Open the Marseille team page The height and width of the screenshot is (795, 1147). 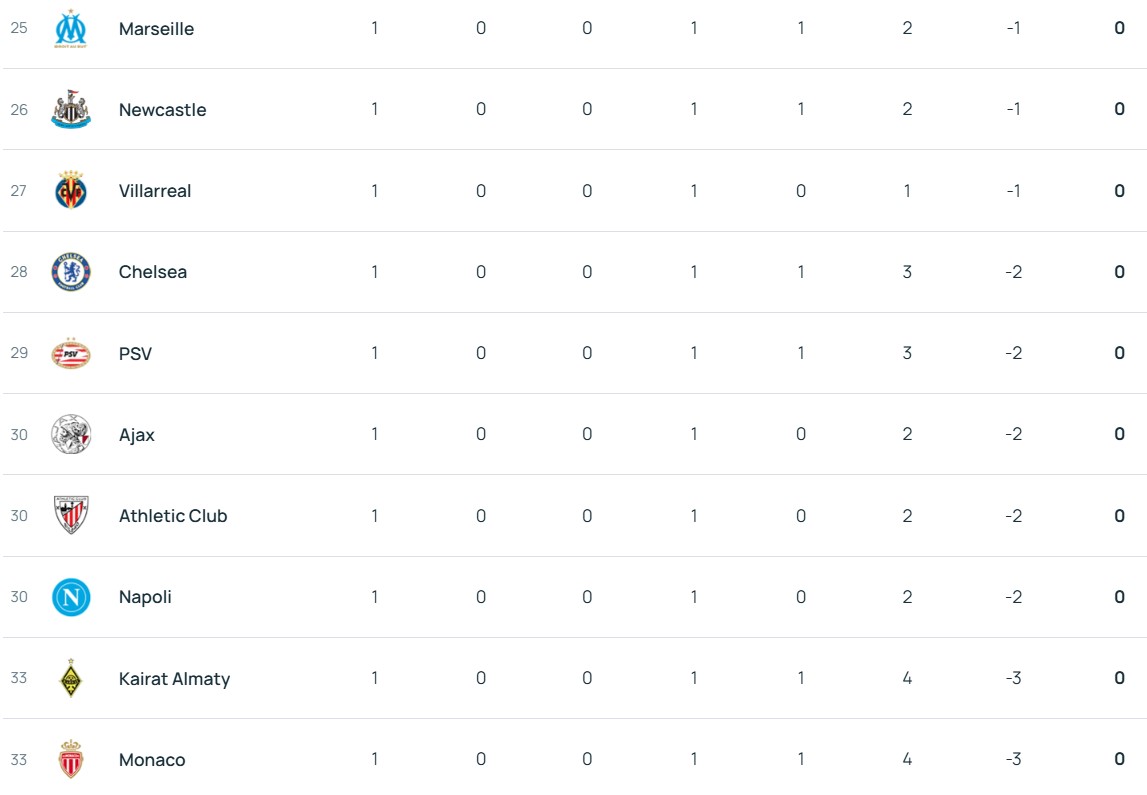(x=156, y=29)
